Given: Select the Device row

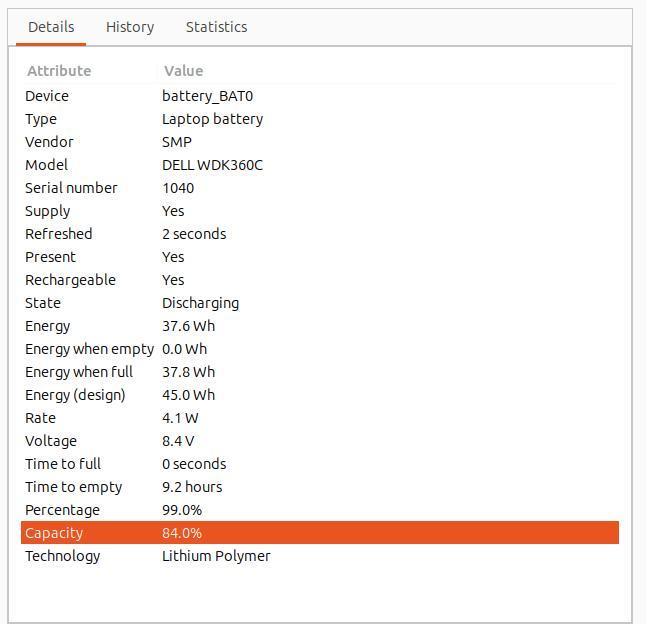Looking at the screenshot, I should point(320,96).
